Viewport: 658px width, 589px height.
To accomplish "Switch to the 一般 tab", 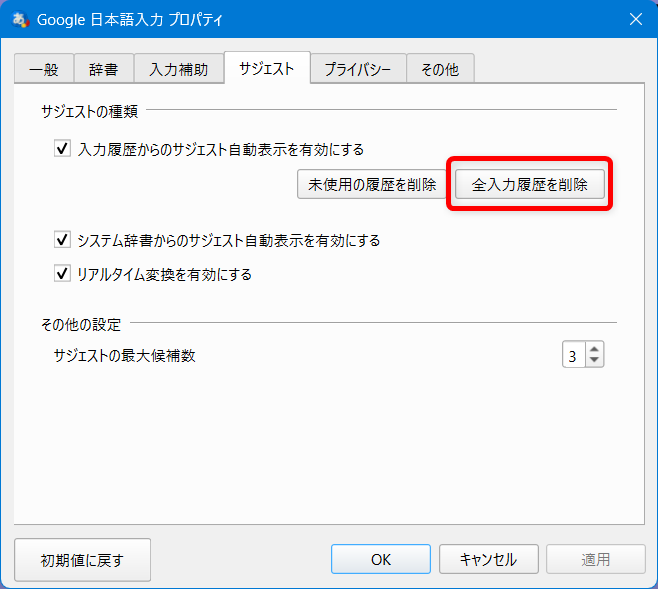I will tap(44, 69).
